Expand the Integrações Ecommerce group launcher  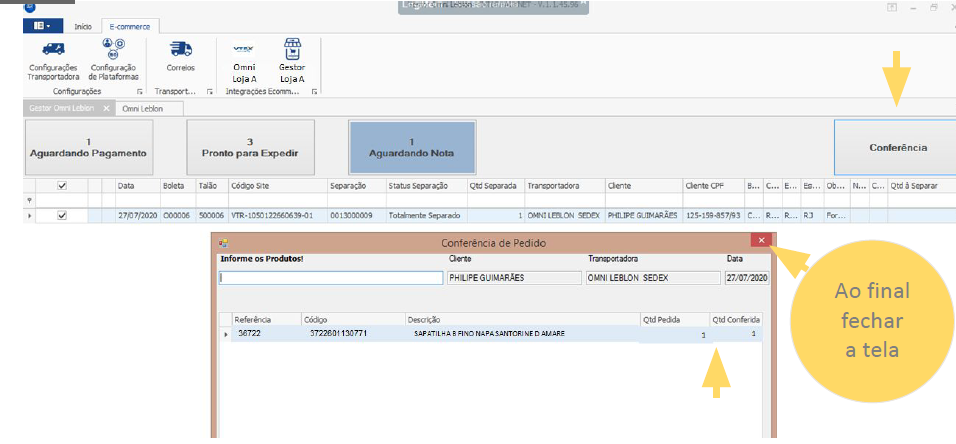coord(314,91)
